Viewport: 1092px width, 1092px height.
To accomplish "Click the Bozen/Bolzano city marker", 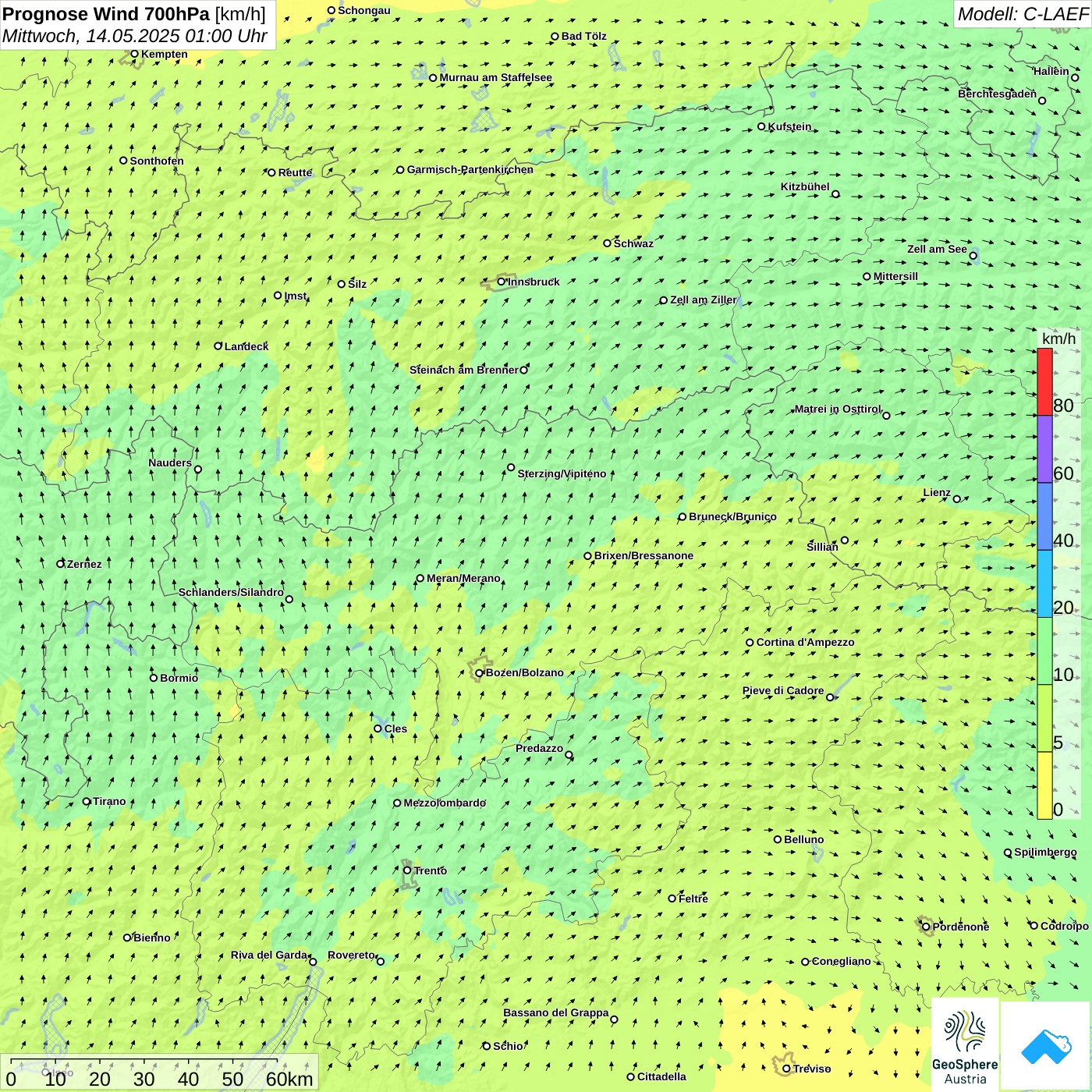I will tap(480, 672).
